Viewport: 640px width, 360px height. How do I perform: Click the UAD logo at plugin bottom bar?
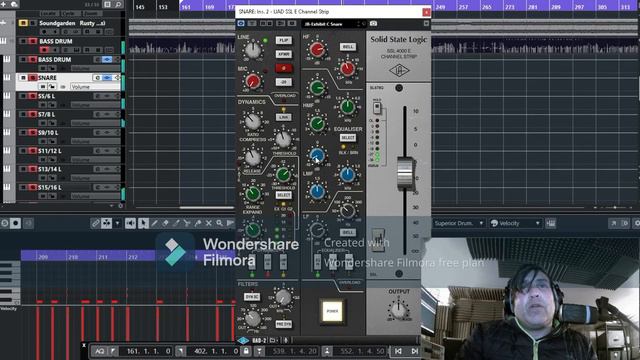243,340
